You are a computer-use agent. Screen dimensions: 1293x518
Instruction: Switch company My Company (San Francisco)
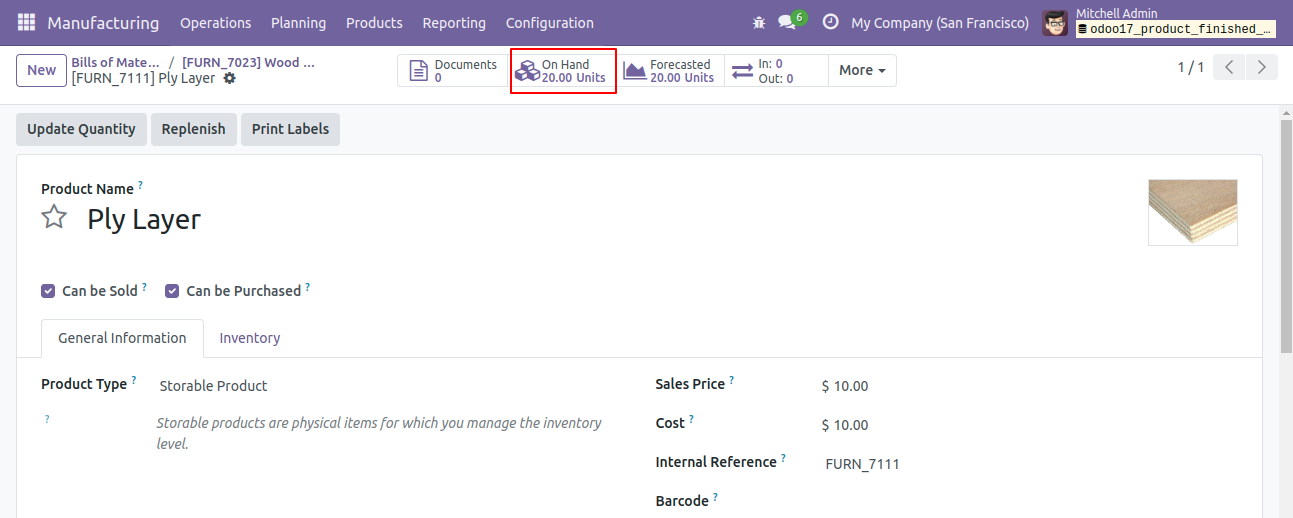(x=939, y=22)
